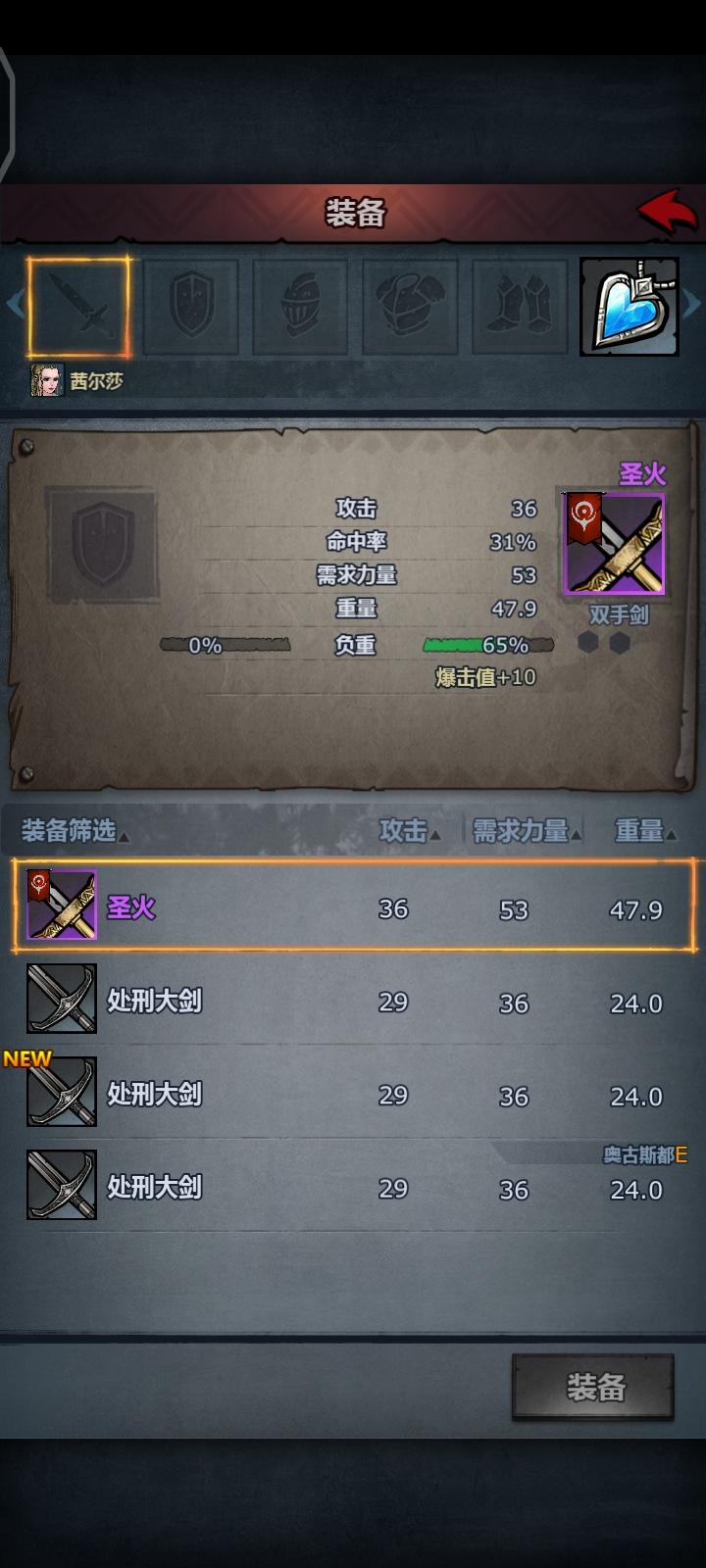Image resolution: width=706 pixels, height=1568 pixels.
Task: Sort the list by 需求力量
Action: tap(527, 832)
